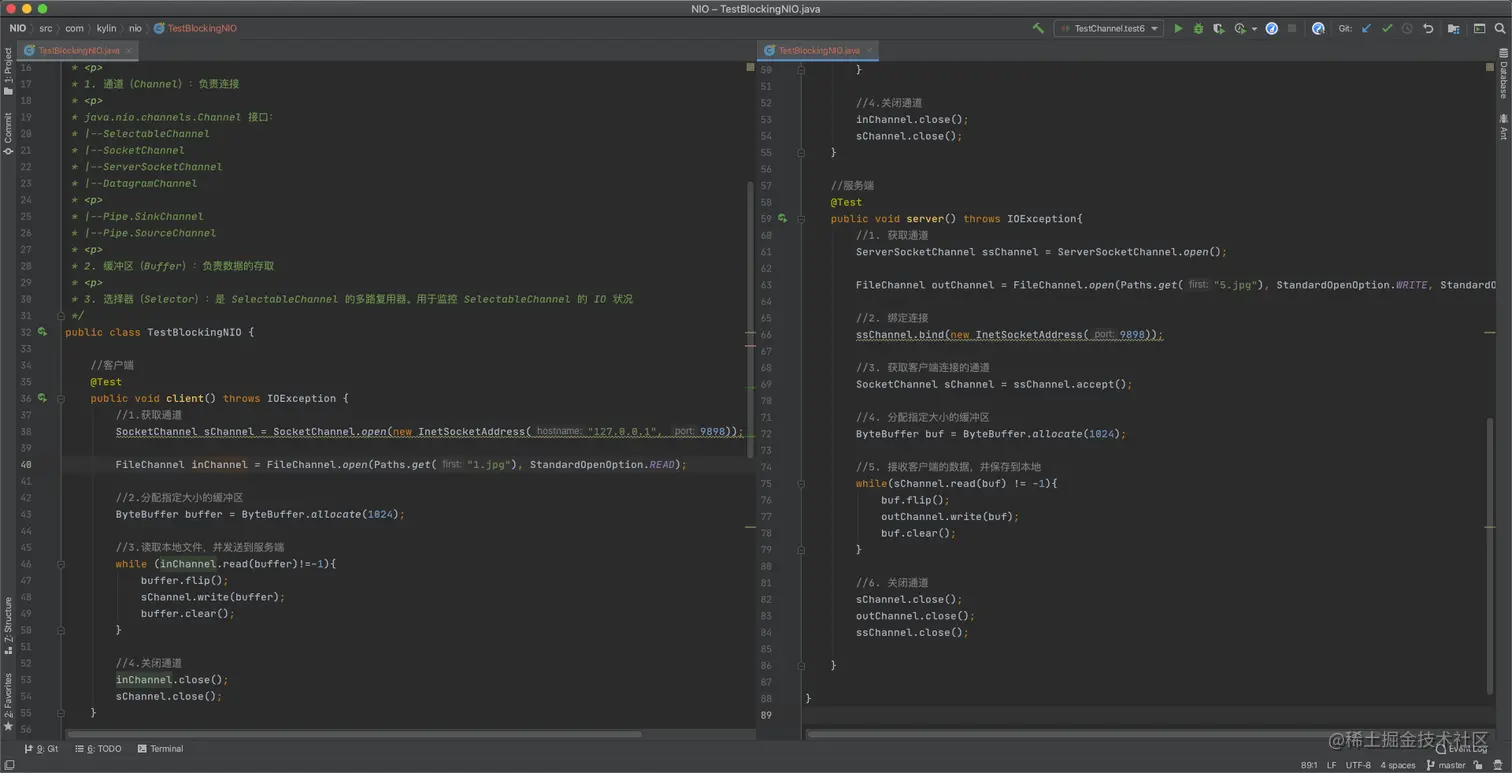Open the Favorites tool window tab
The width and height of the screenshot is (1512, 773).
(8, 702)
